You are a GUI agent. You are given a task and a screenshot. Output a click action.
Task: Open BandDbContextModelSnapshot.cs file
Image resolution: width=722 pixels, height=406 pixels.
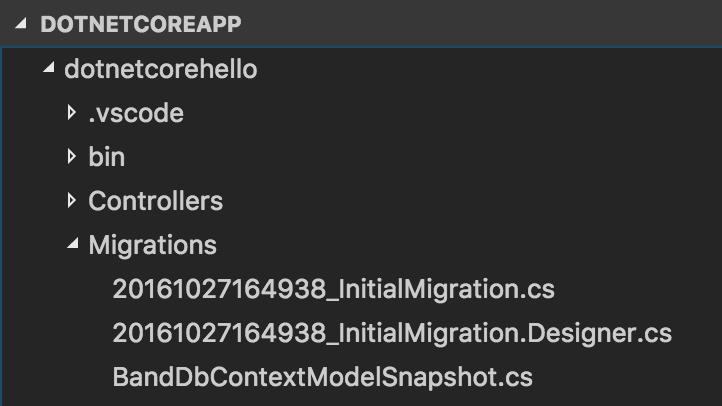[323, 377]
